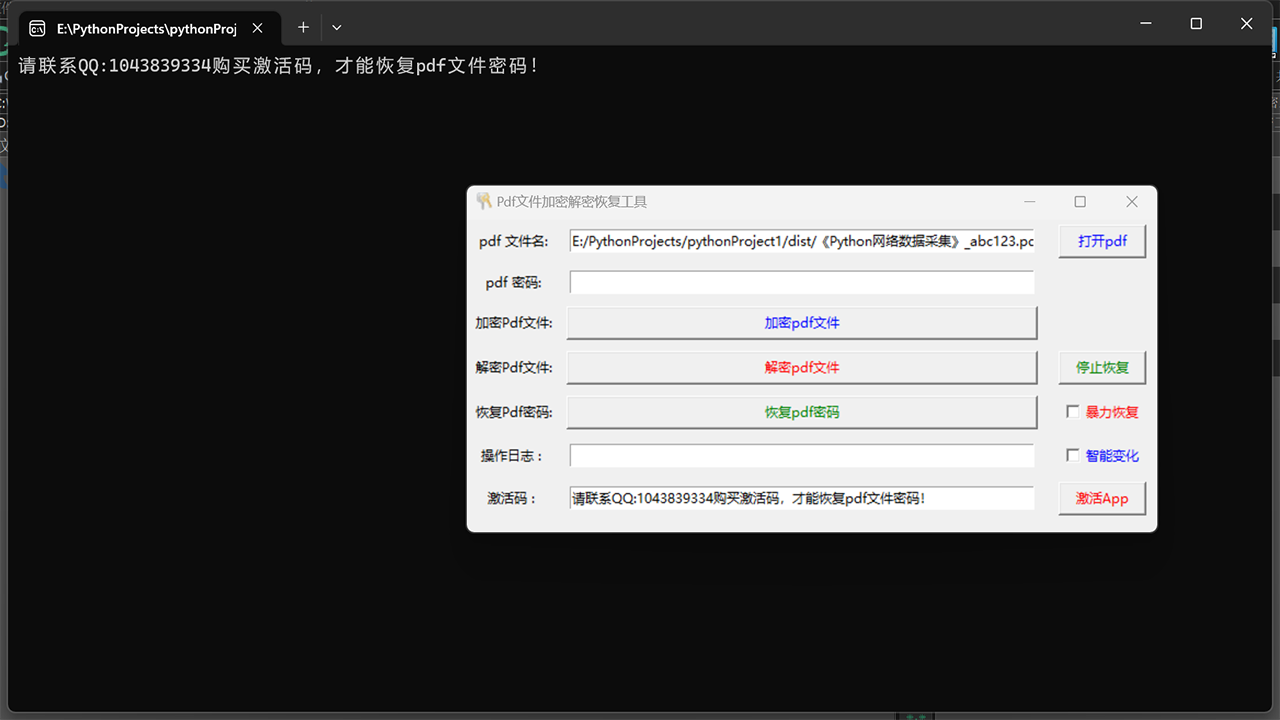
Task: Enable the 智能变化 checkbox
Action: pos(1073,455)
